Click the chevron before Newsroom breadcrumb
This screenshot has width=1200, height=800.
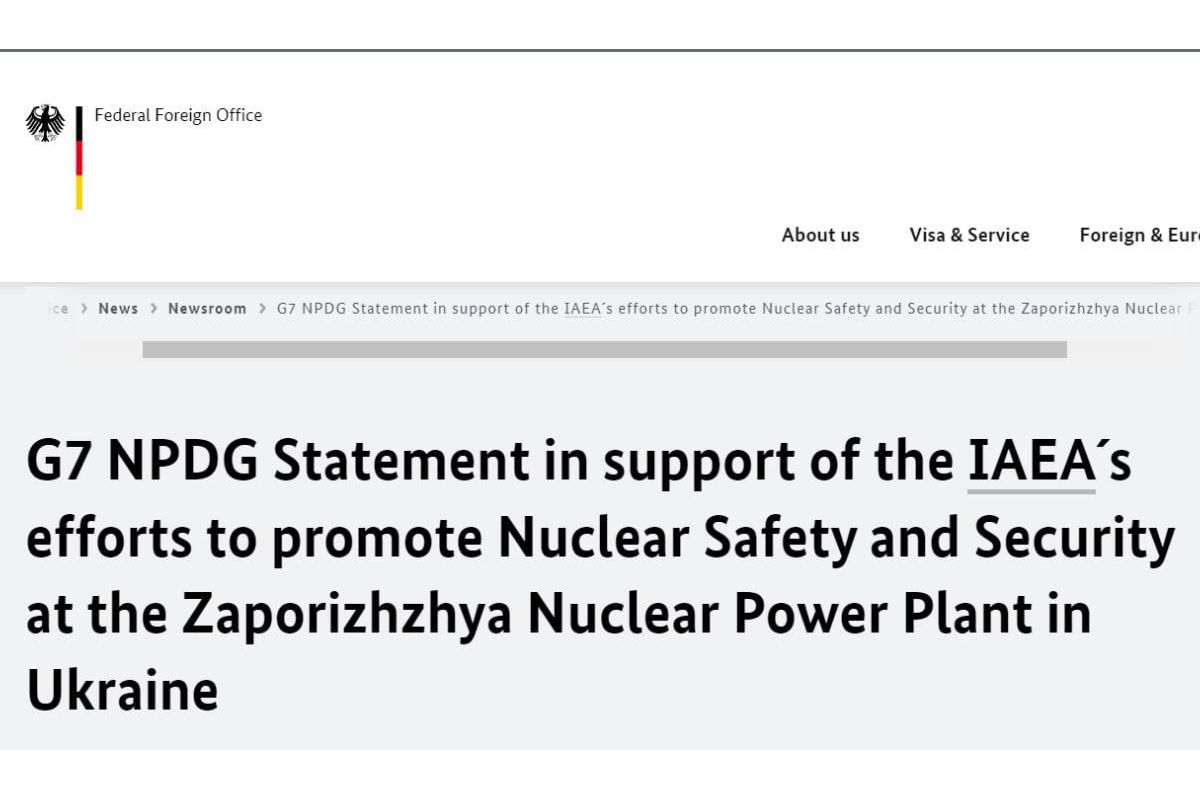click(x=154, y=308)
